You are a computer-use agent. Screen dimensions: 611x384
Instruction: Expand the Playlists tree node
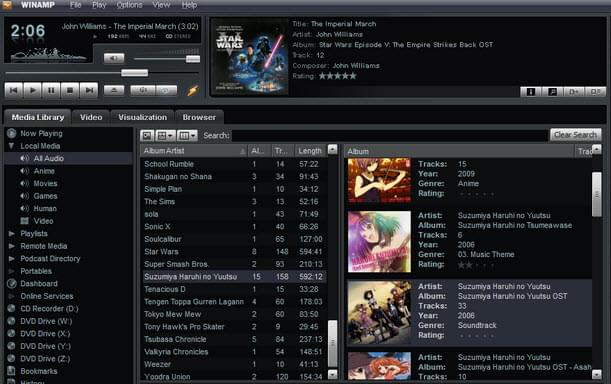pyautogui.click(x=11, y=234)
